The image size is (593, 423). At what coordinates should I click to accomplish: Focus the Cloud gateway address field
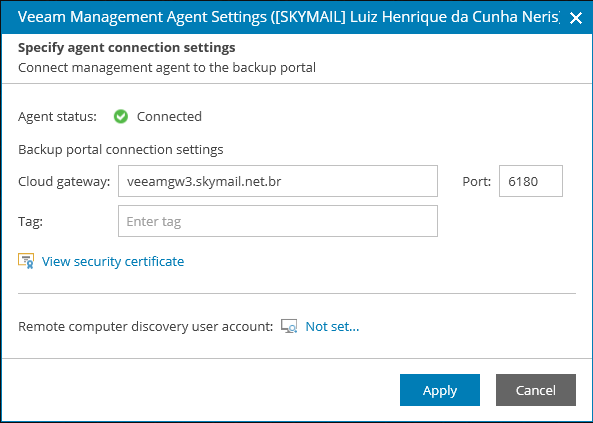[x=278, y=181]
